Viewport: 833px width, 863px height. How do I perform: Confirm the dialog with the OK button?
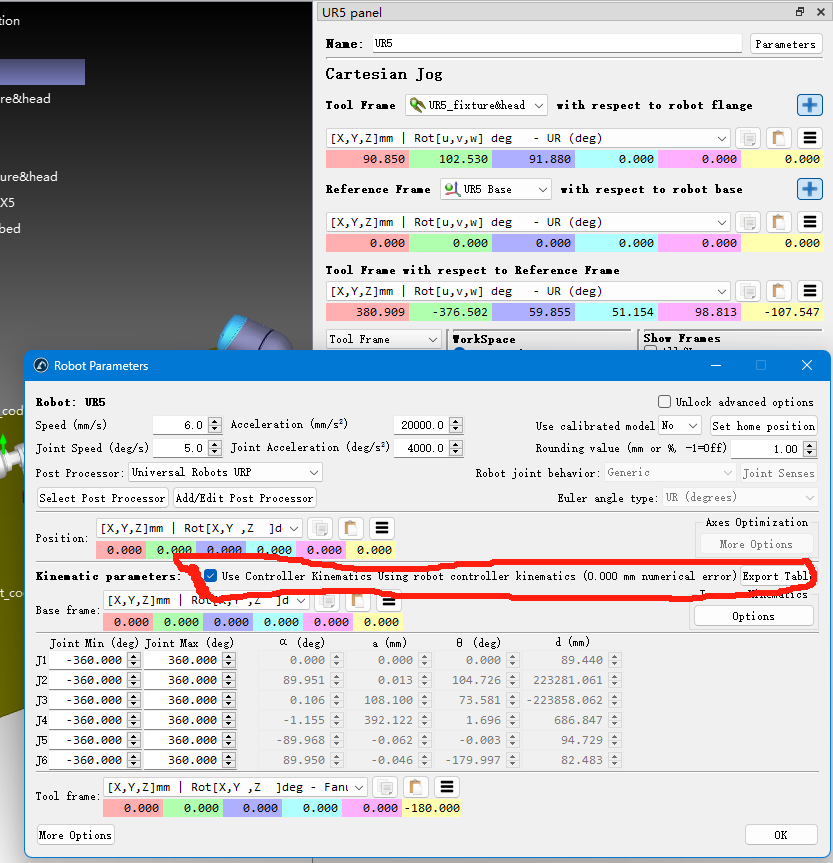(x=780, y=835)
